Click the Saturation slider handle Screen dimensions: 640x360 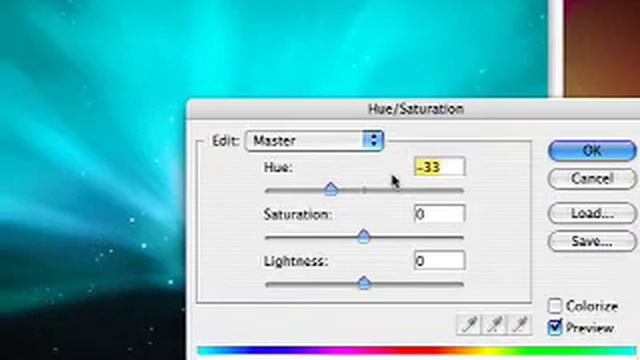(364, 236)
